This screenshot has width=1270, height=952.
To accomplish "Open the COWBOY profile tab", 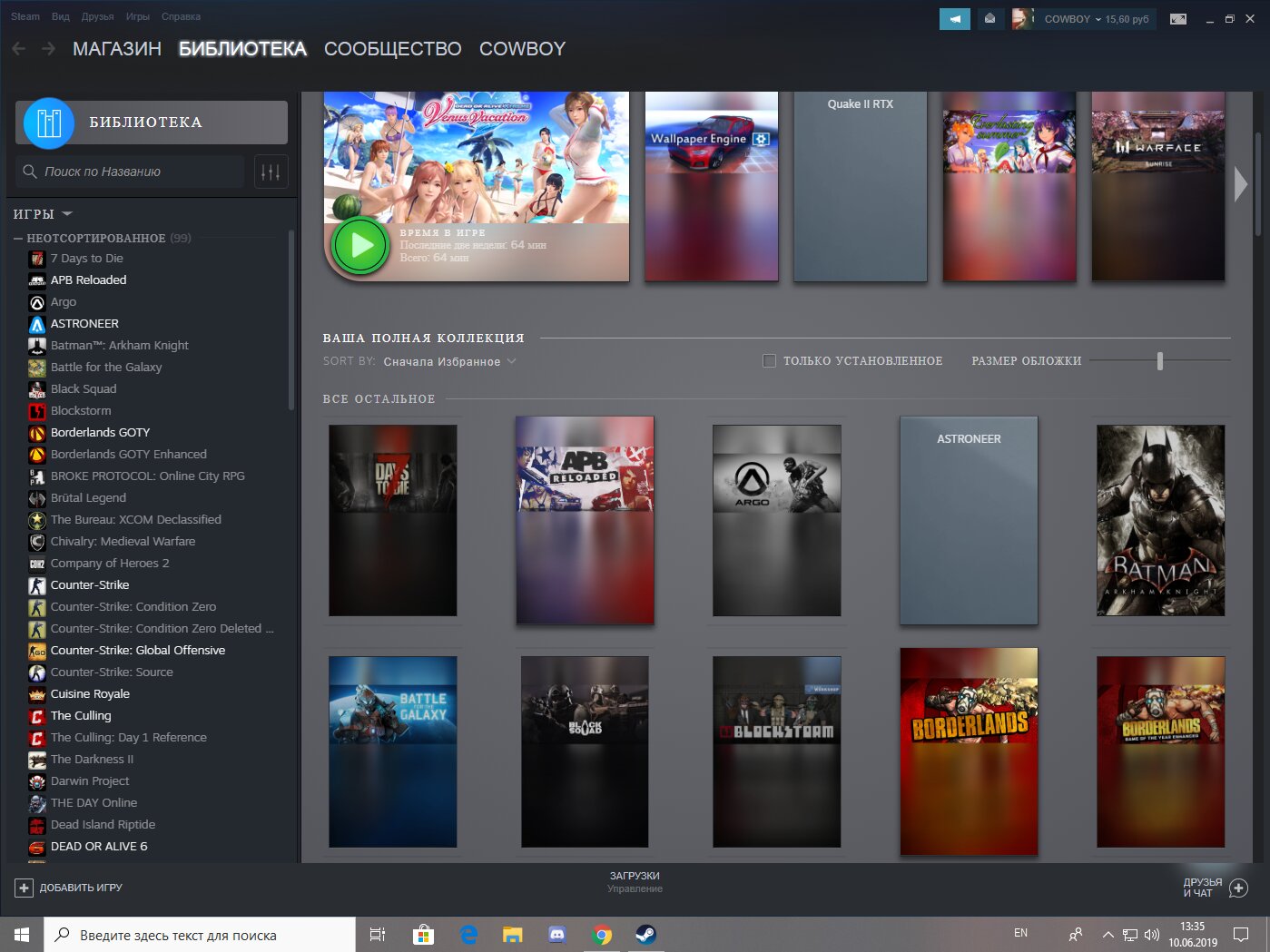I will click(x=523, y=49).
